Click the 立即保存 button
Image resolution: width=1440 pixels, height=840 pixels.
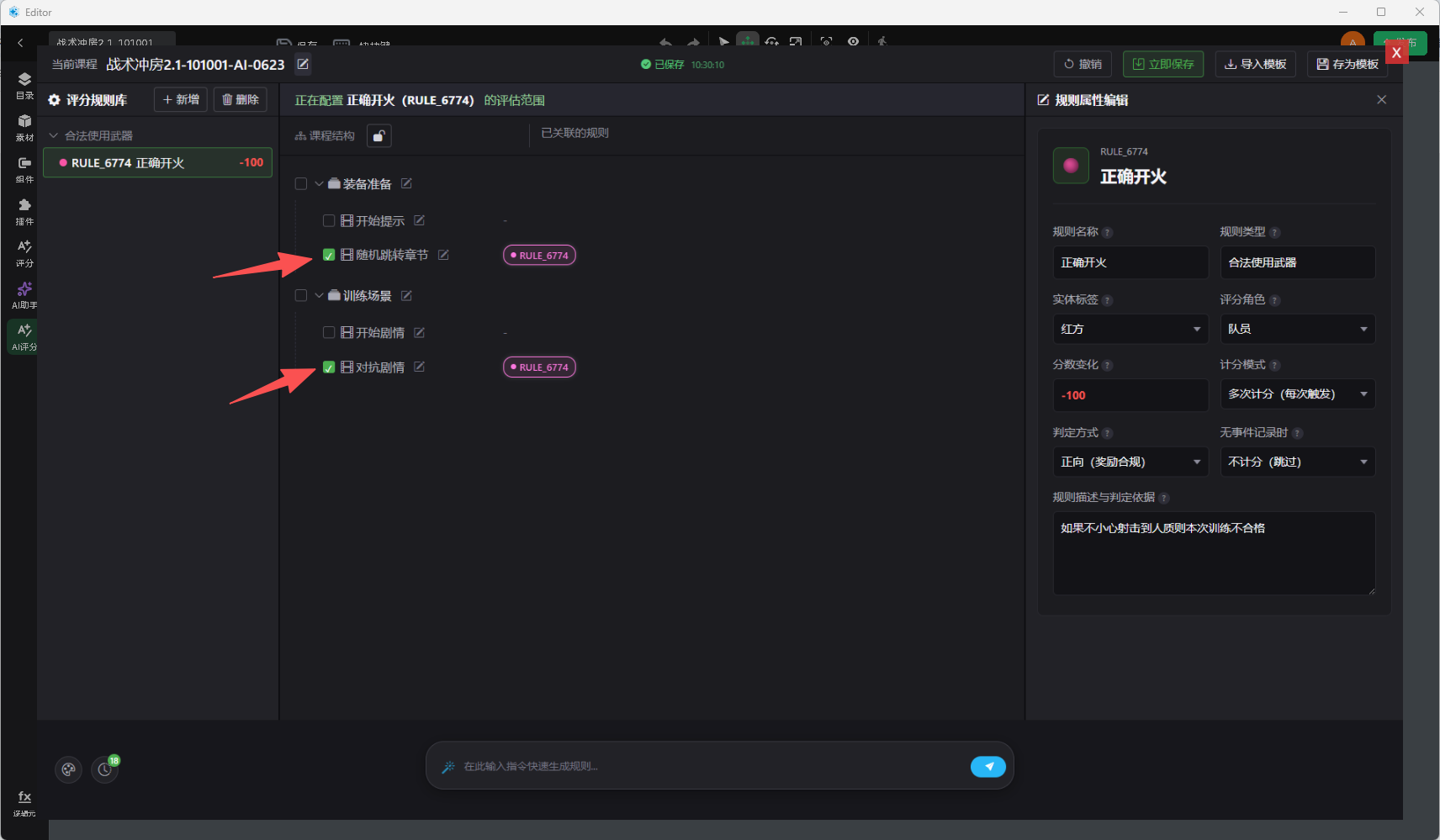coord(1163,64)
